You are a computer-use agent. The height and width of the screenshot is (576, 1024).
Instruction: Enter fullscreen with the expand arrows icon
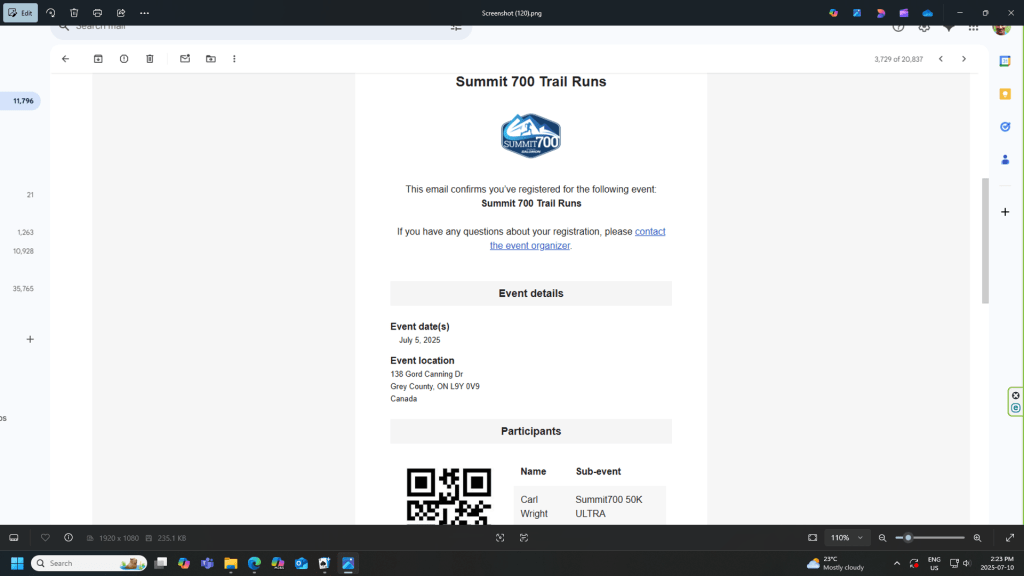coord(1009,538)
